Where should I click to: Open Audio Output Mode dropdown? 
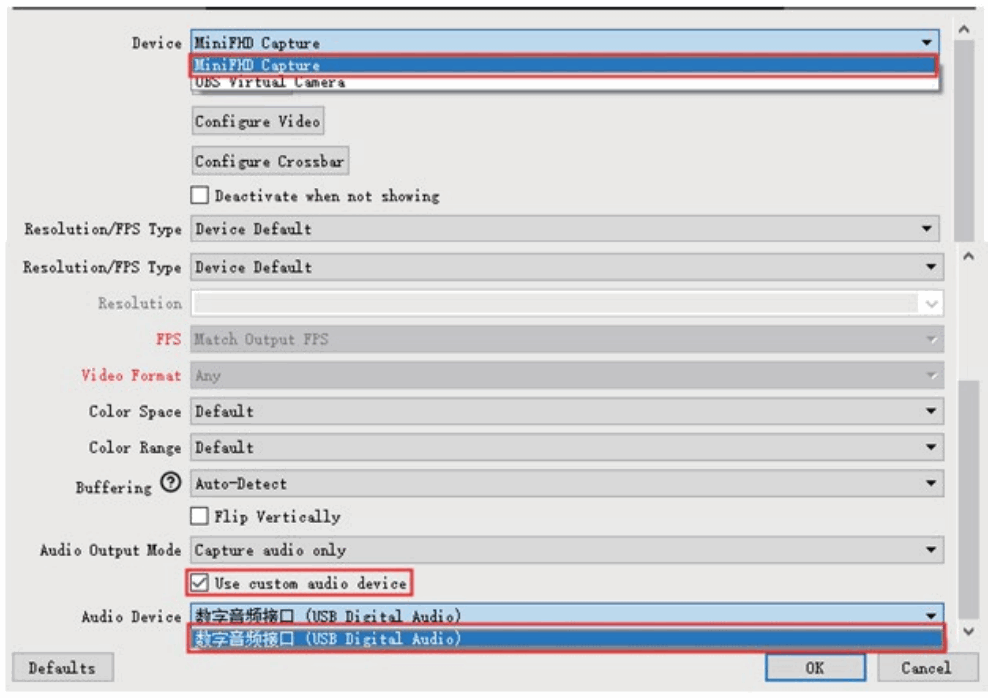[567, 550]
